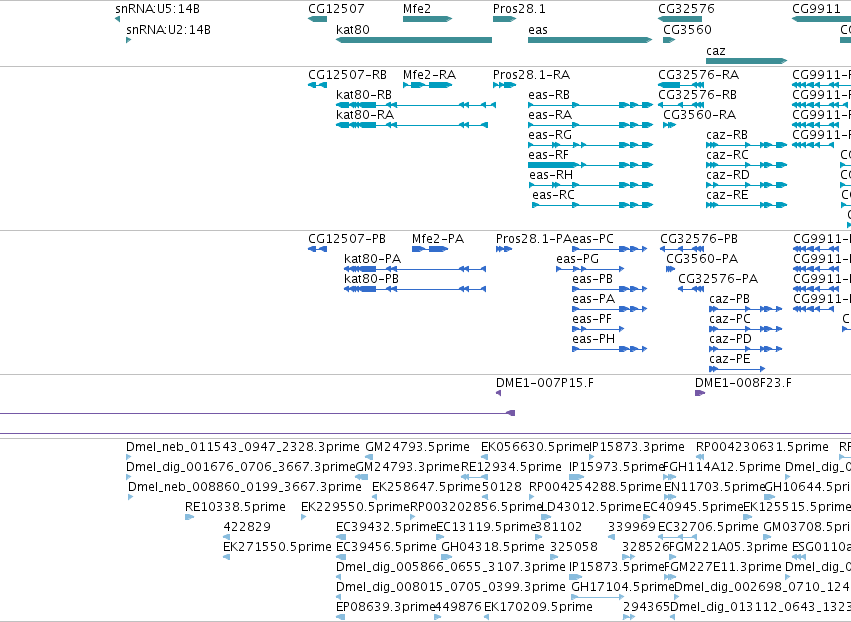Click the caz gene bar
This screenshot has height=622, width=851.
click(747, 61)
